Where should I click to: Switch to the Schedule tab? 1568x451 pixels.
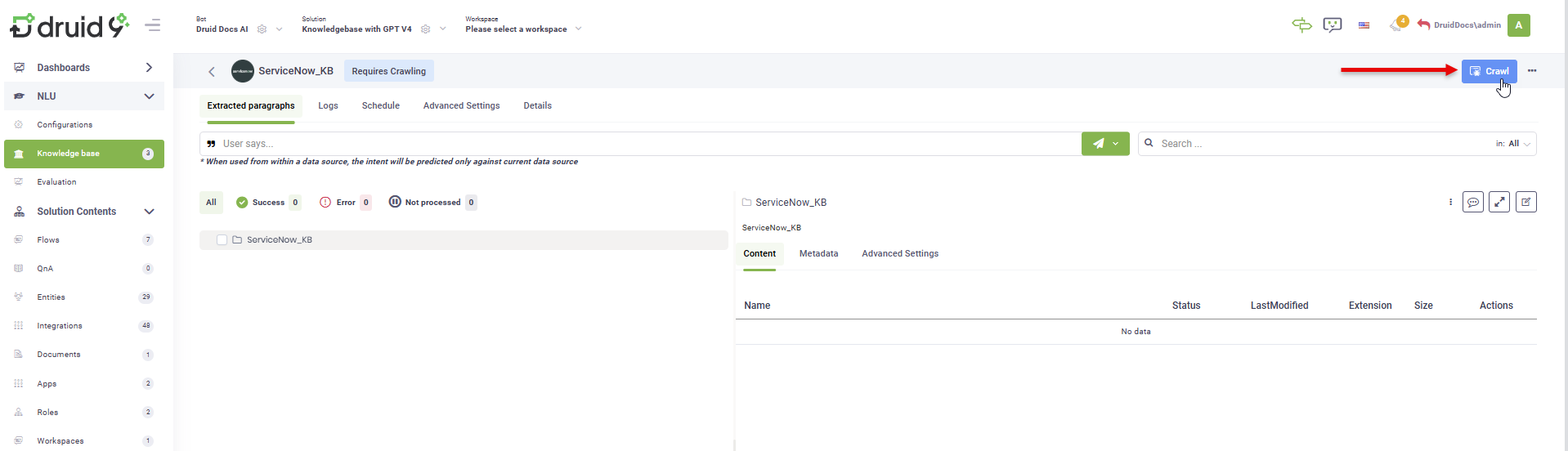pos(380,106)
